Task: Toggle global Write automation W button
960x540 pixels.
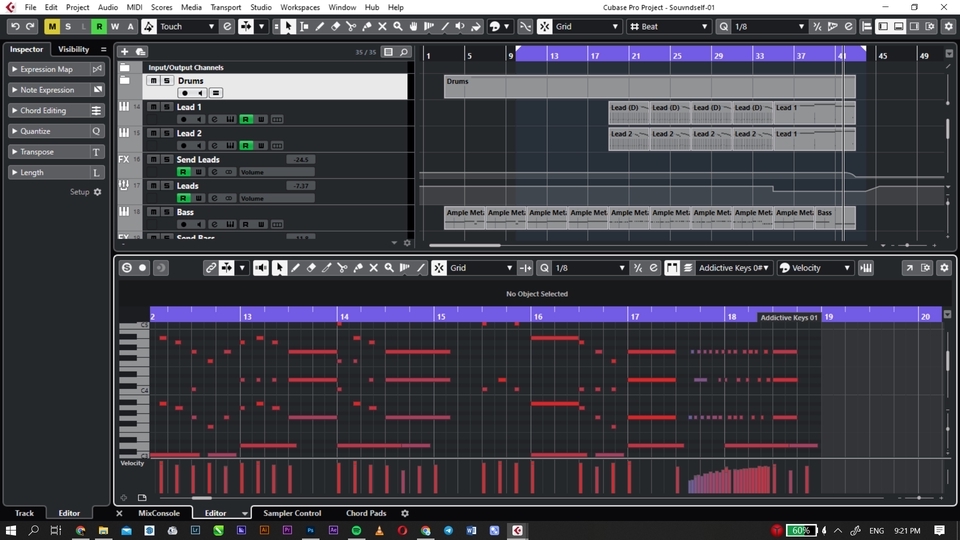Action: (x=114, y=26)
